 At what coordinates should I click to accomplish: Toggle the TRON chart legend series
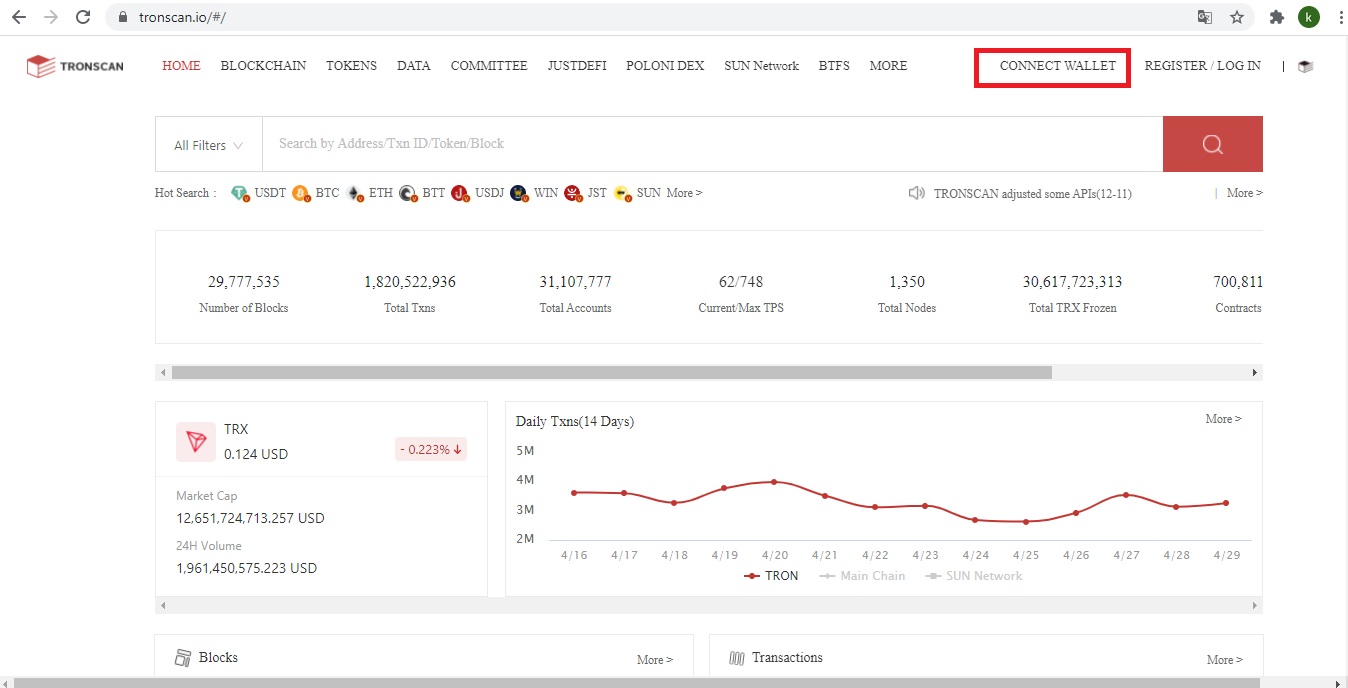click(x=771, y=576)
